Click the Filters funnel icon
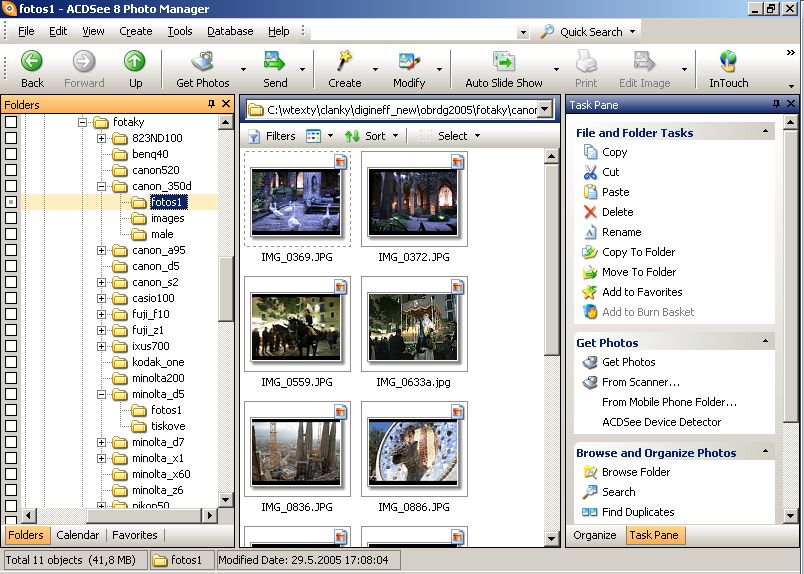This screenshot has width=804, height=574. tap(254, 136)
